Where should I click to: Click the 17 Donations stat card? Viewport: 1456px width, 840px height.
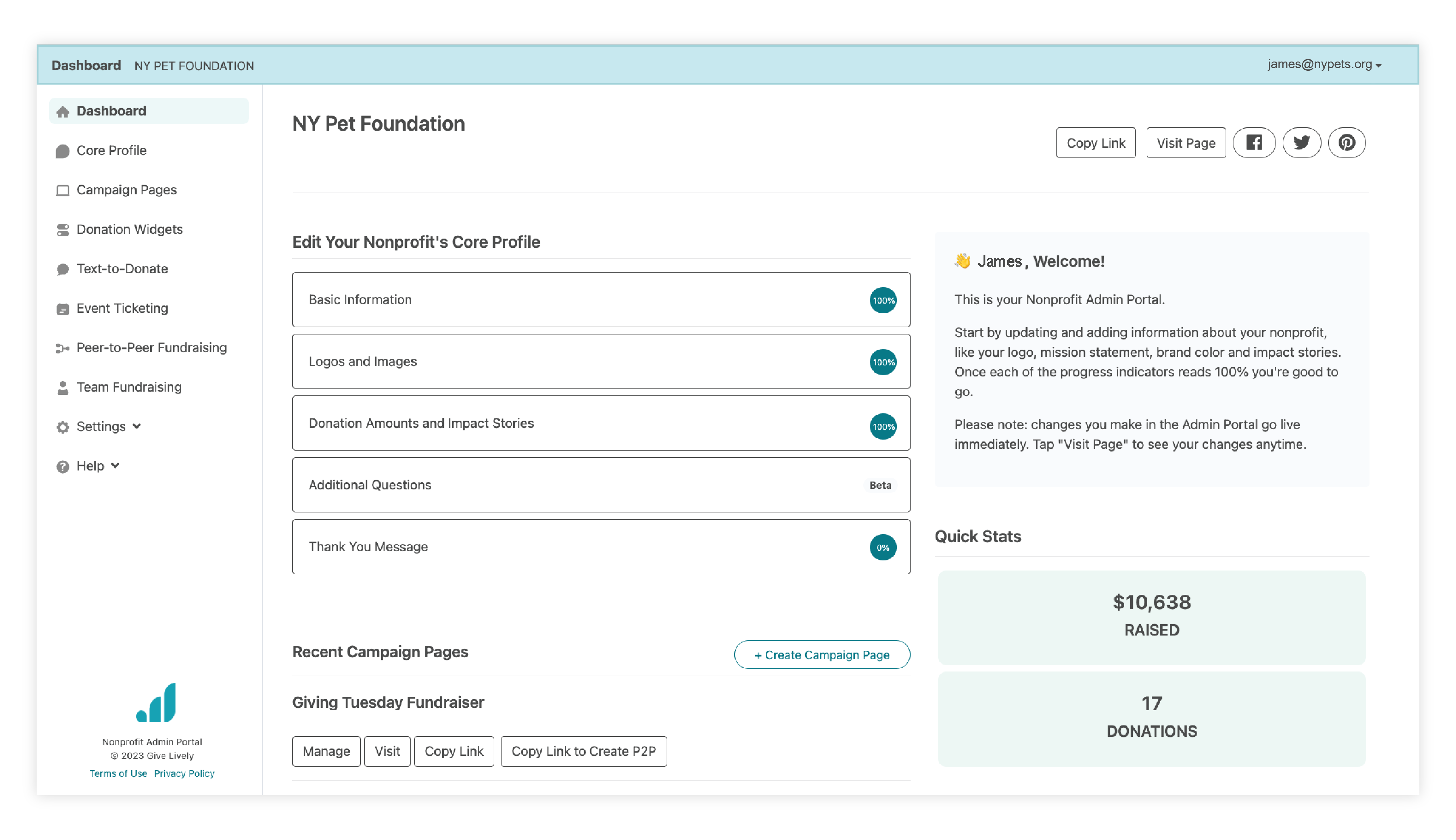pyautogui.click(x=1151, y=719)
